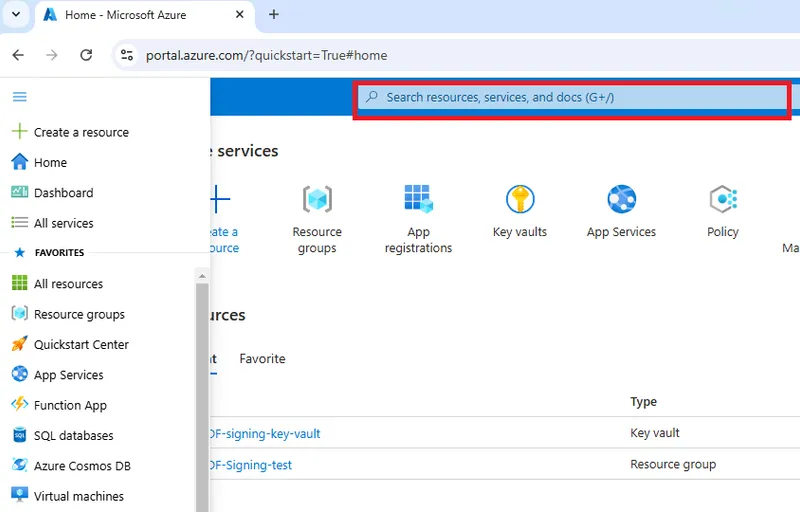Click the Azure Cosmos DB planet icon

click(x=19, y=465)
